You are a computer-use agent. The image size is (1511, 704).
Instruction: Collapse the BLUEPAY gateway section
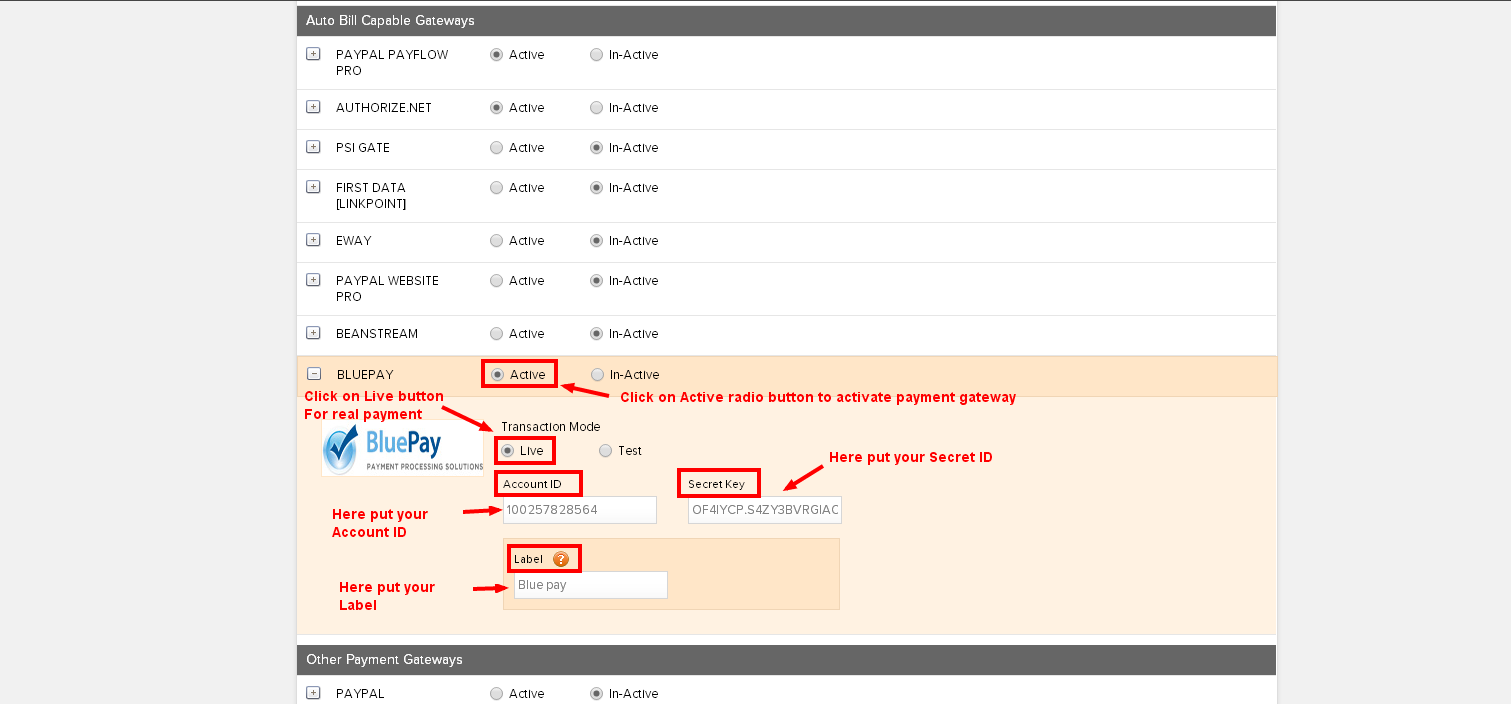314,374
